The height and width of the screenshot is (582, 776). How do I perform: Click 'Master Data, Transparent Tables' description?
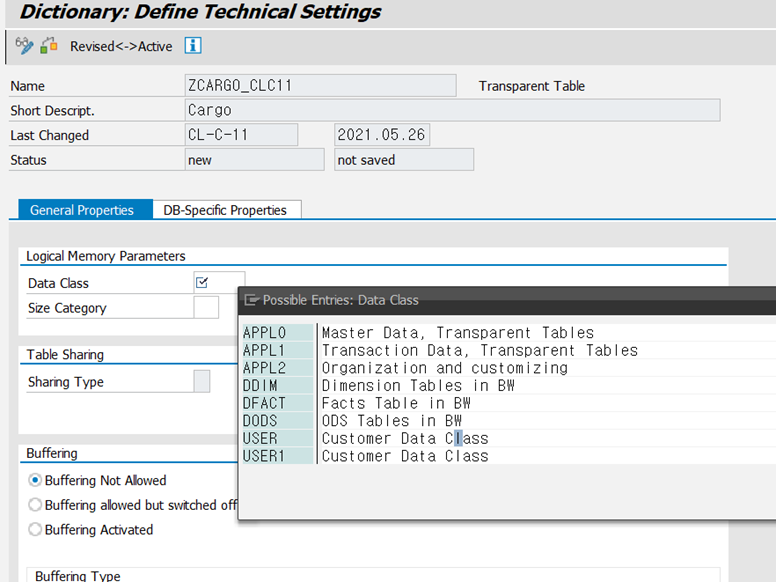(x=458, y=333)
